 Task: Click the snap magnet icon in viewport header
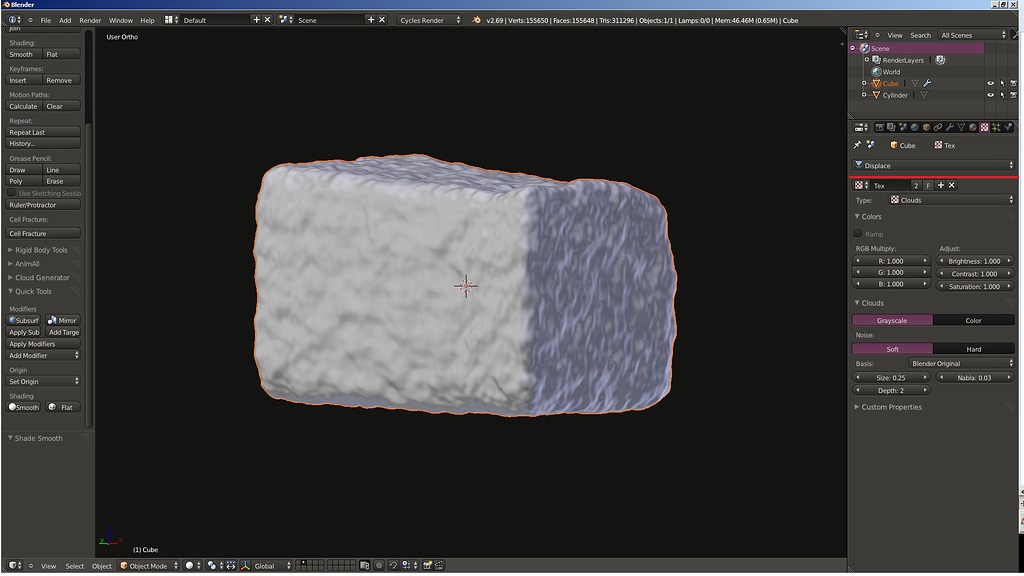click(393, 566)
